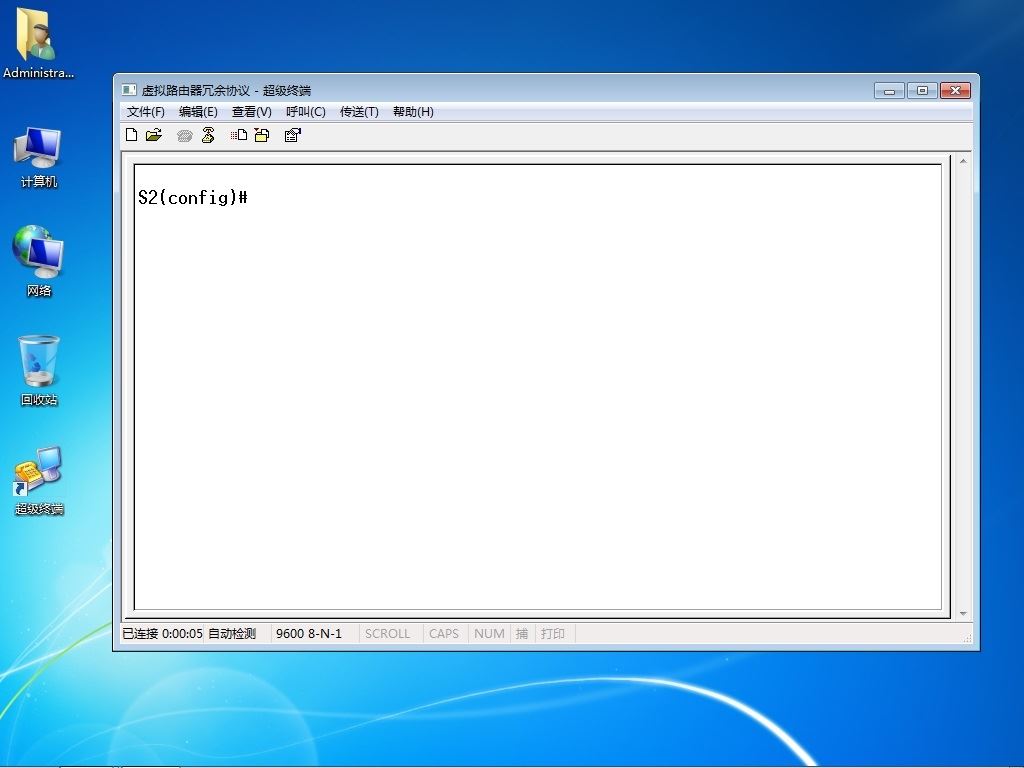Click the 自动检测 status bar entry

[232, 633]
